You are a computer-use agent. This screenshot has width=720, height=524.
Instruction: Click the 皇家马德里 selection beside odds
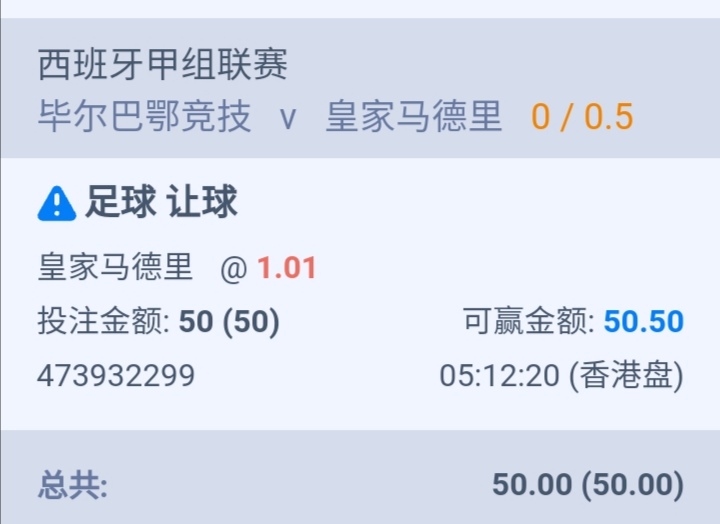point(114,268)
